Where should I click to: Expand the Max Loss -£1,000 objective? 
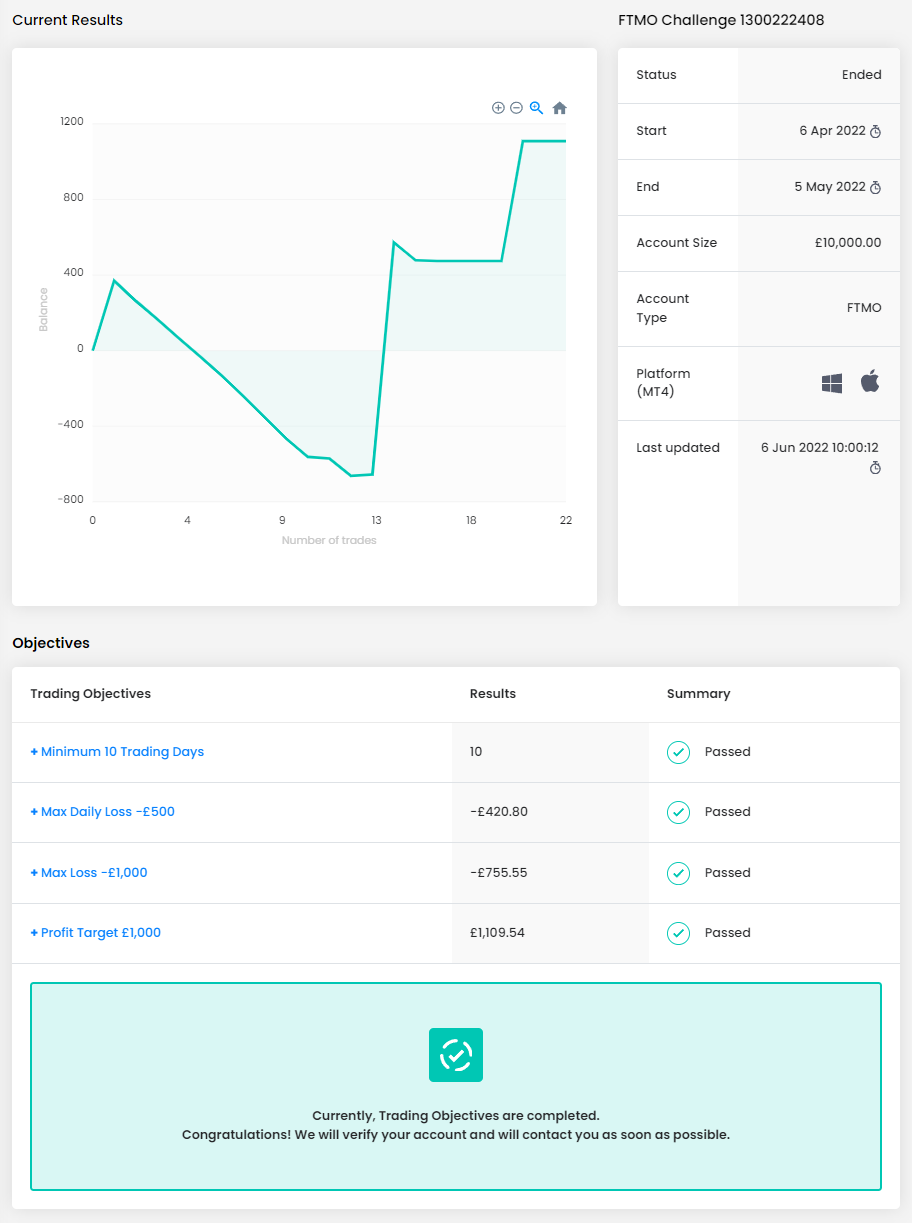[x=89, y=873]
